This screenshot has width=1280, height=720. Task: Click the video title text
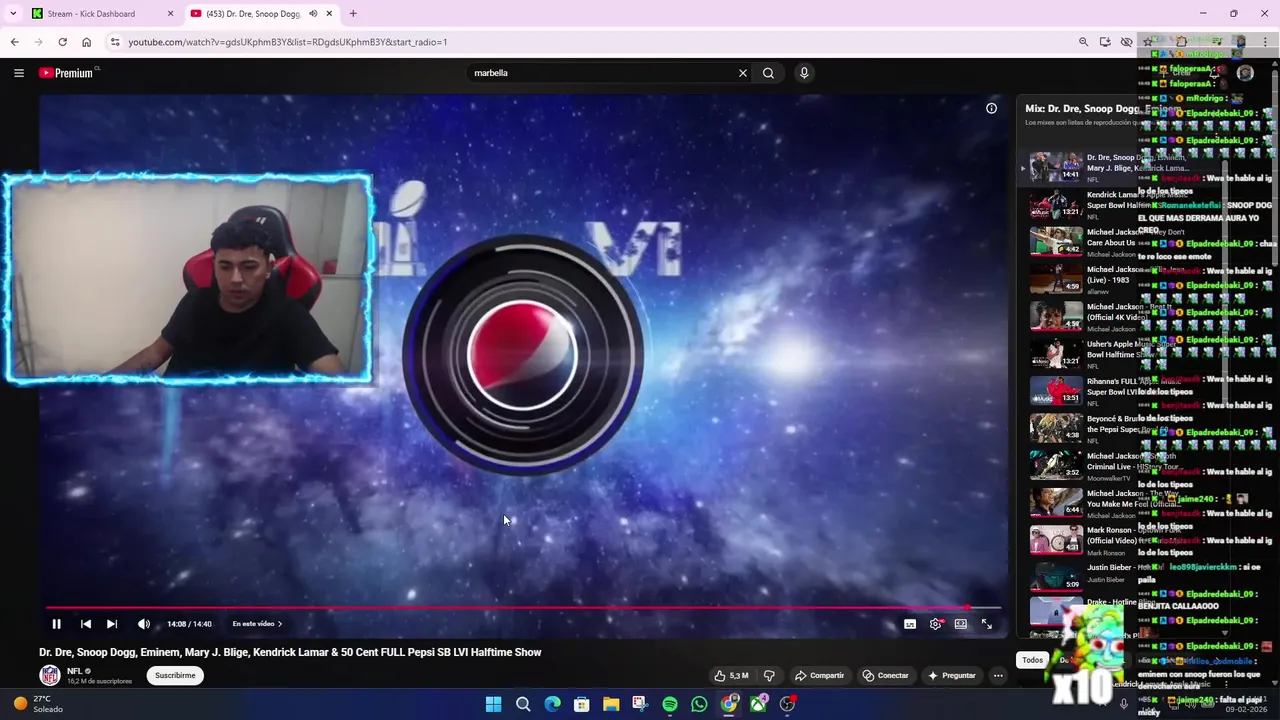(290, 652)
